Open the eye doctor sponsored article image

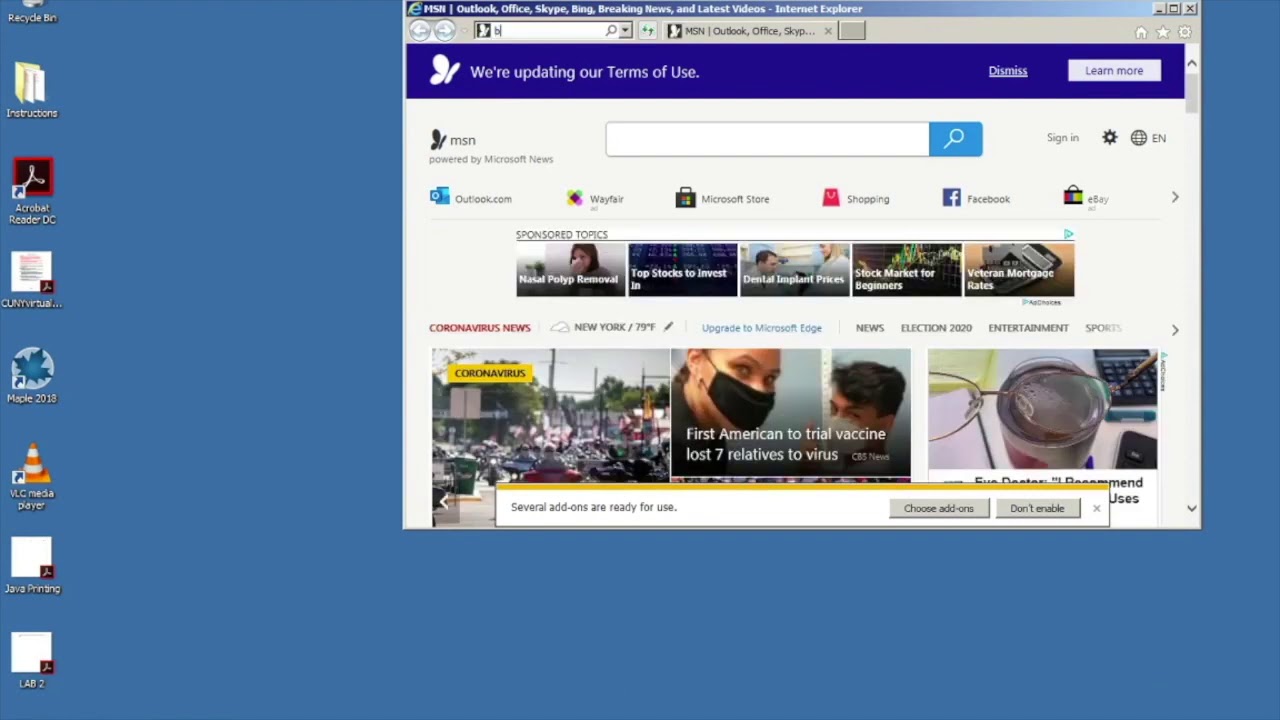point(1042,409)
